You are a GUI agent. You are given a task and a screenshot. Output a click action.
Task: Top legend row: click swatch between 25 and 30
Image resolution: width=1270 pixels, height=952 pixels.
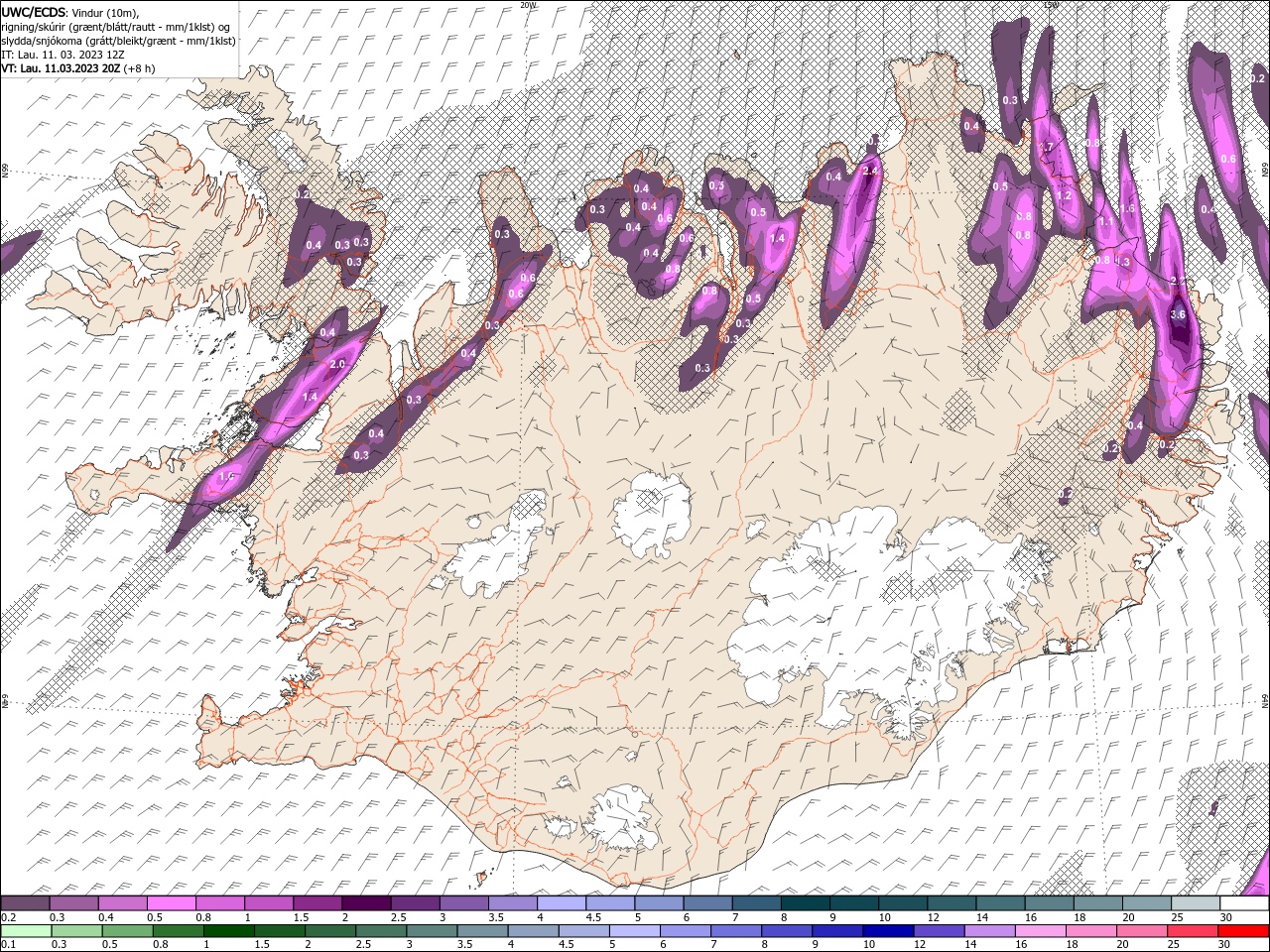coord(1196,902)
